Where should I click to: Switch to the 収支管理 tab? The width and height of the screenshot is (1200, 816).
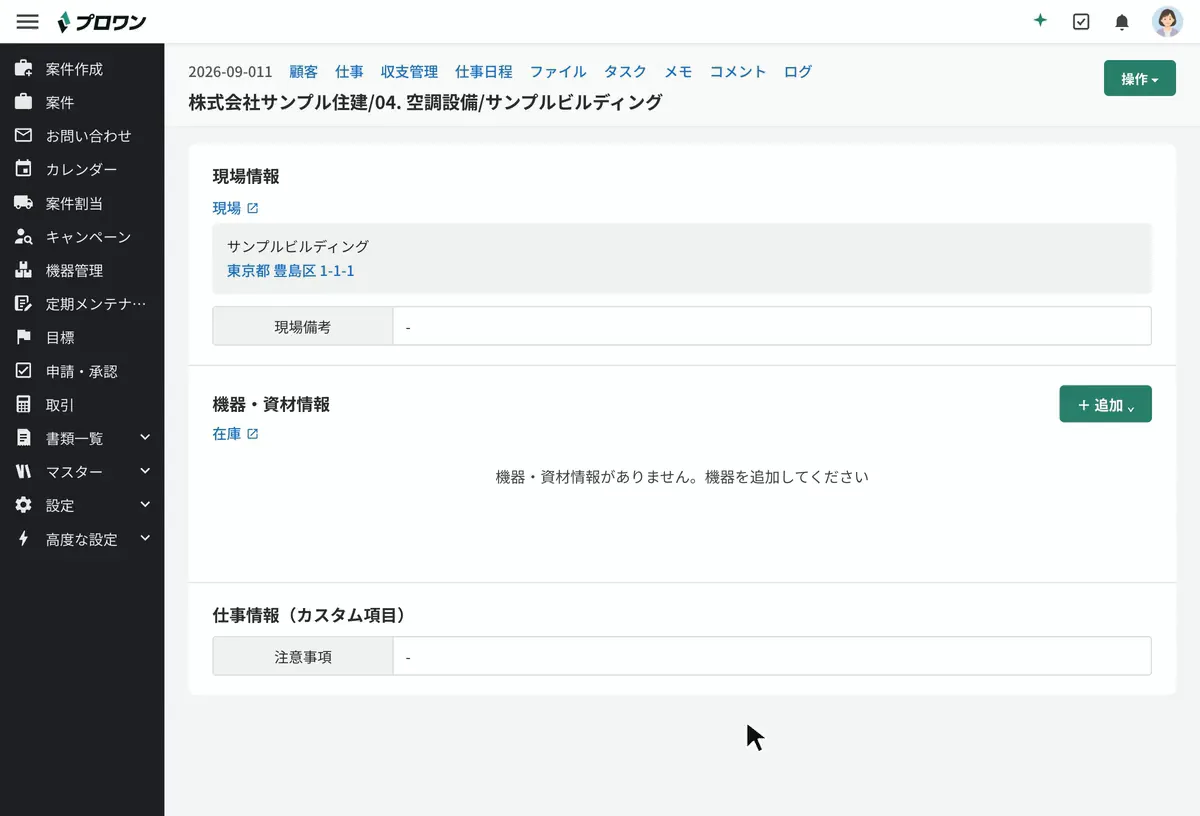(x=409, y=72)
